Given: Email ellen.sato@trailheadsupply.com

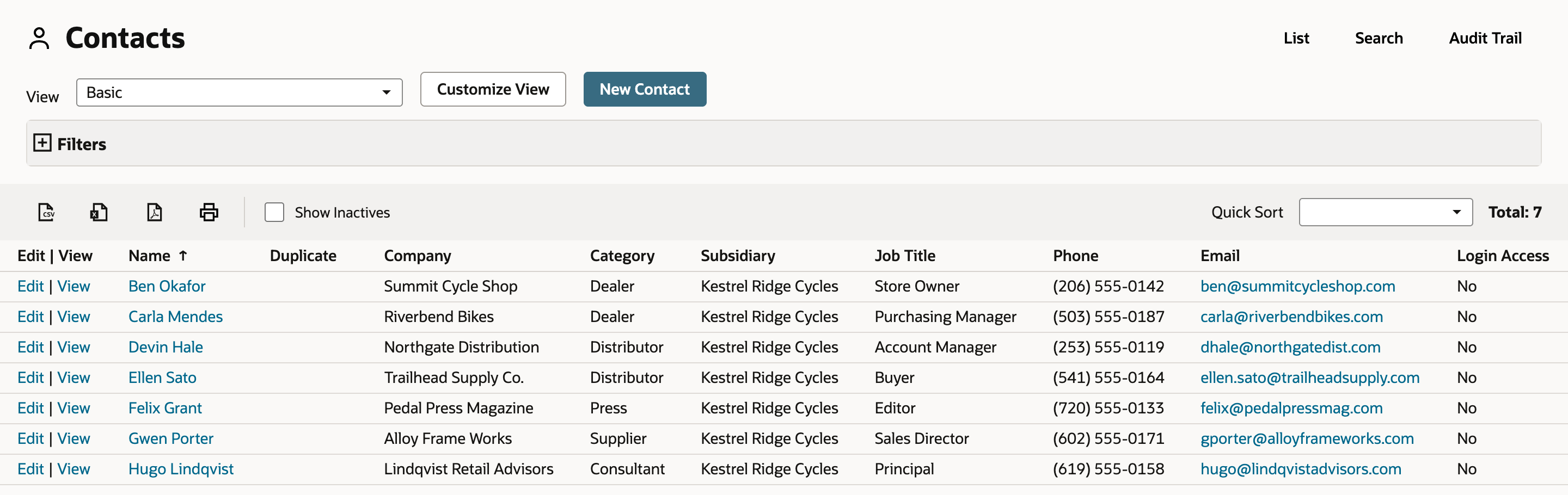Looking at the screenshot, I should [1309, 378].
